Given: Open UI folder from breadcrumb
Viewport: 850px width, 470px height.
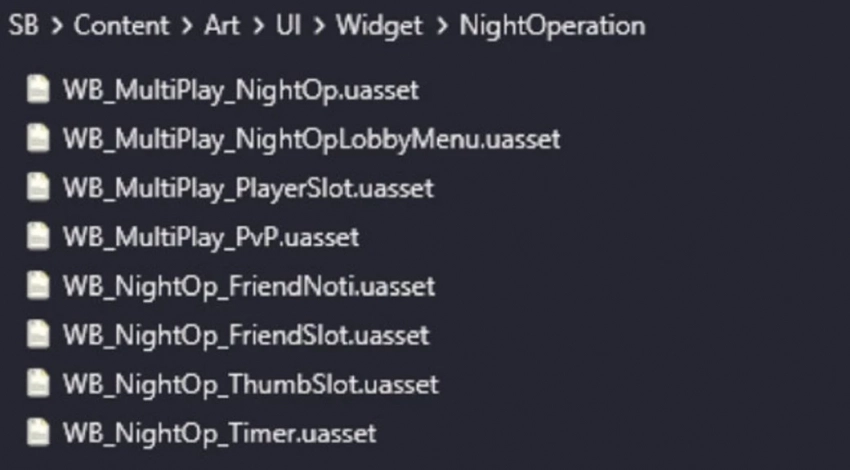Looking at the screenshot, I should point(289,27).
